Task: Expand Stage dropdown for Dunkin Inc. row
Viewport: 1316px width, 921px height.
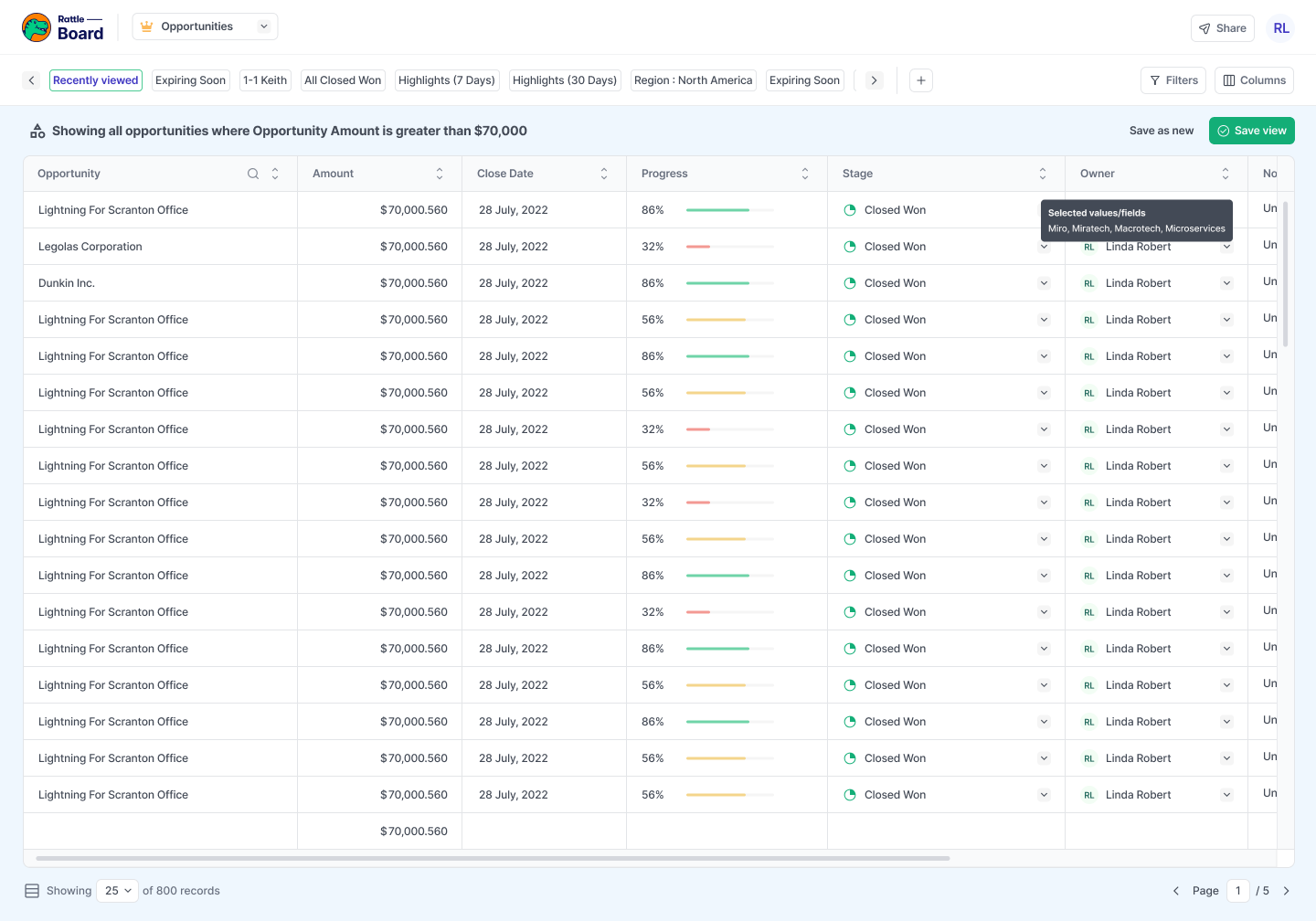Action: (x=1044, y=283)
